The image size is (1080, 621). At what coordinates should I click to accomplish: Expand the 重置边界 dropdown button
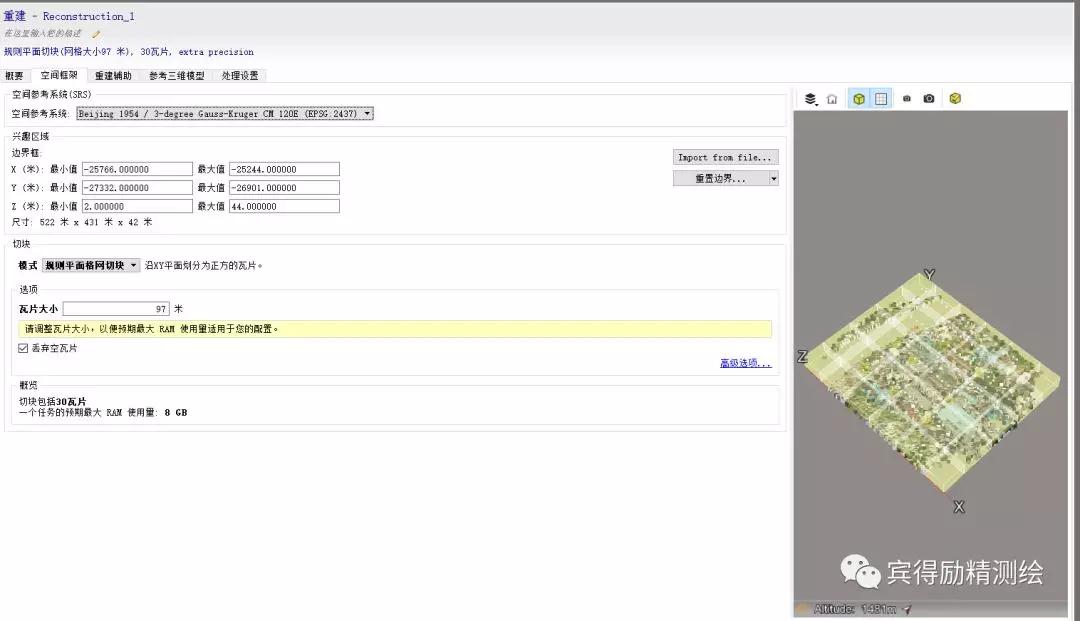point(773,179)
